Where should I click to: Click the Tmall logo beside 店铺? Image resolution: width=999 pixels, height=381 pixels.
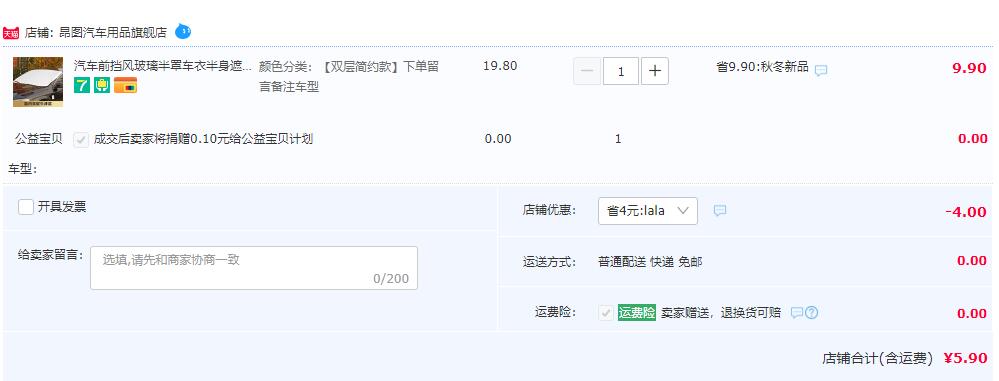point(11,33)
